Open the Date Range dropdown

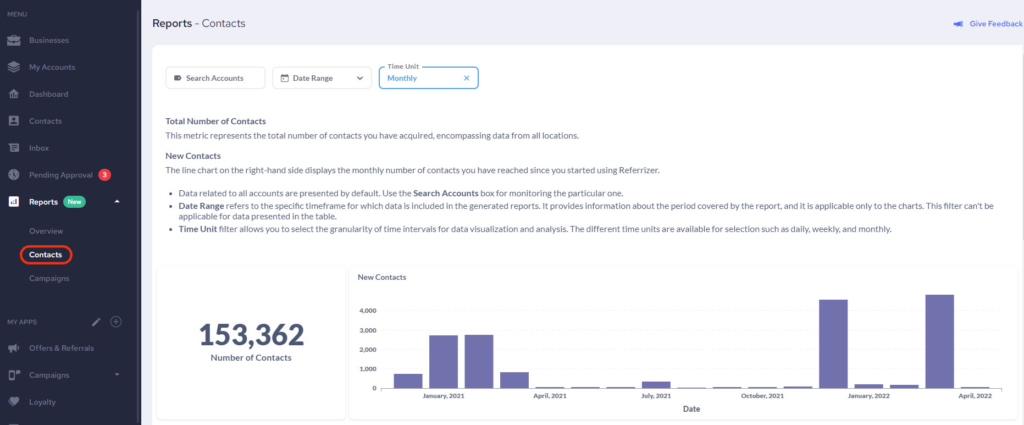click(322, 78)
